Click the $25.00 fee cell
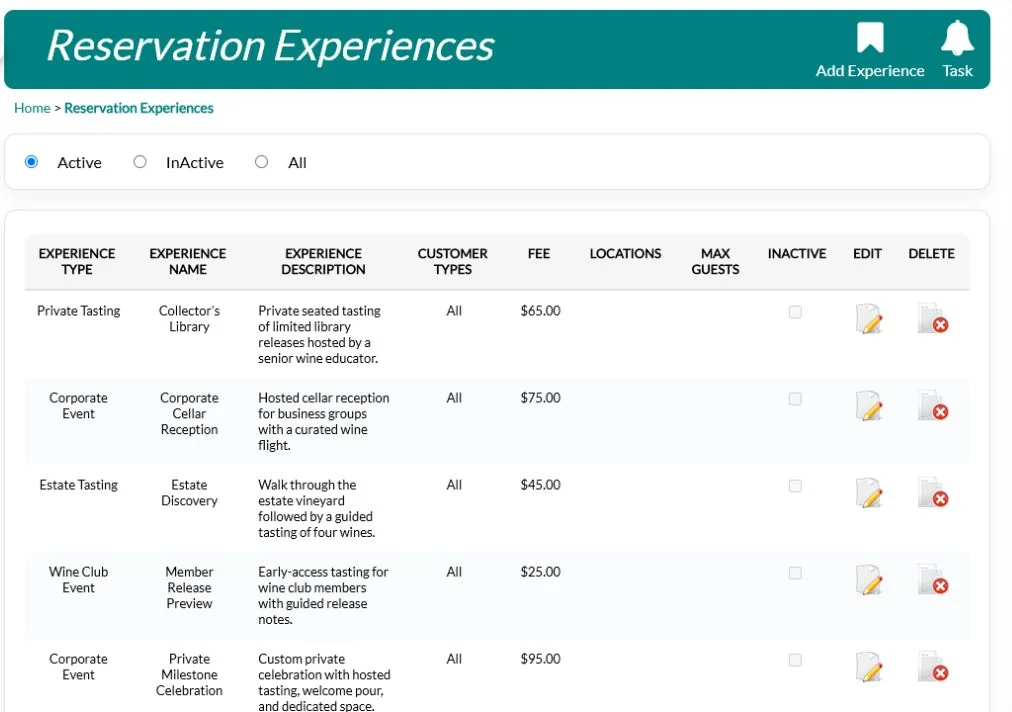Viewport: 1012px width, 712px height. point(540,572)
